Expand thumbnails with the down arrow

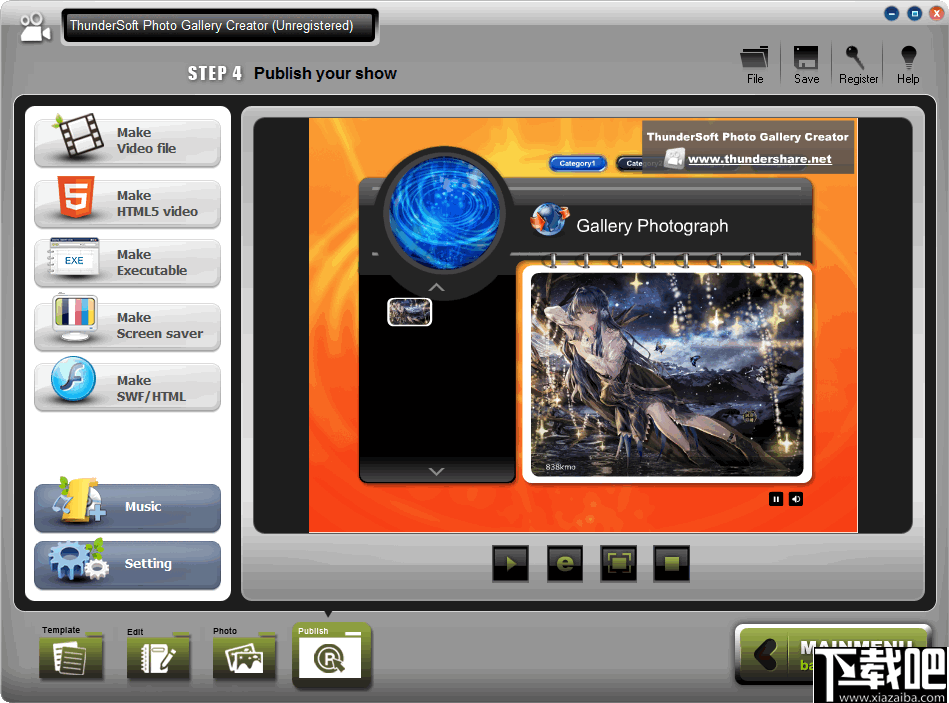(437, 470)
